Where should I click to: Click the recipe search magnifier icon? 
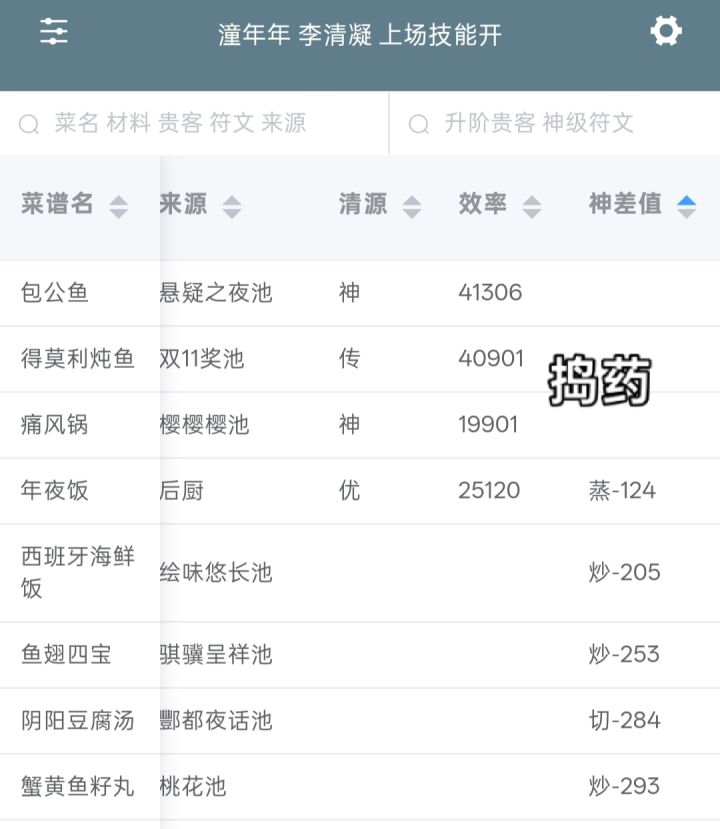tap(29, 124)
